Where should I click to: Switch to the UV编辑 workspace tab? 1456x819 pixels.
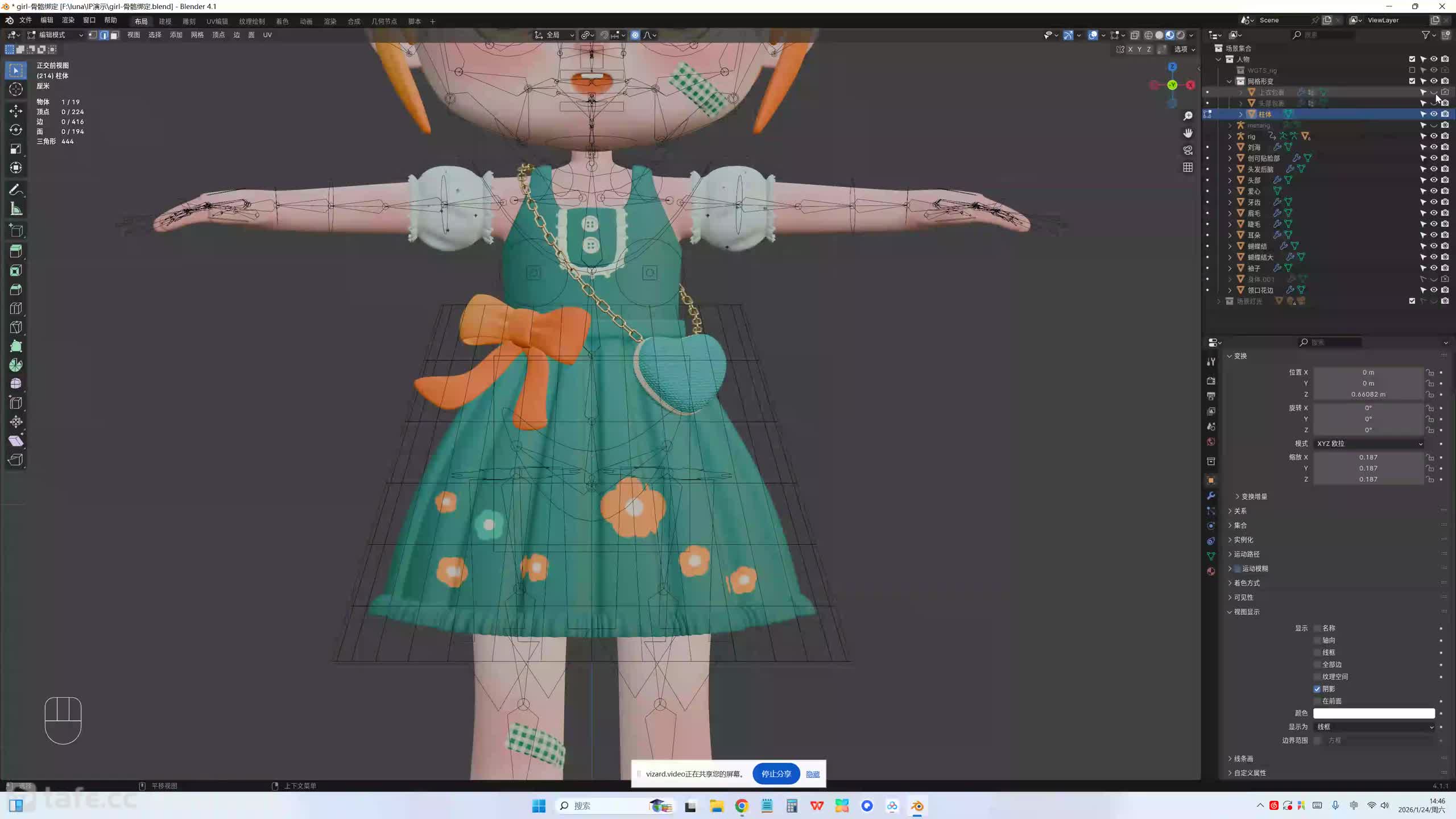tap(217, 21)
